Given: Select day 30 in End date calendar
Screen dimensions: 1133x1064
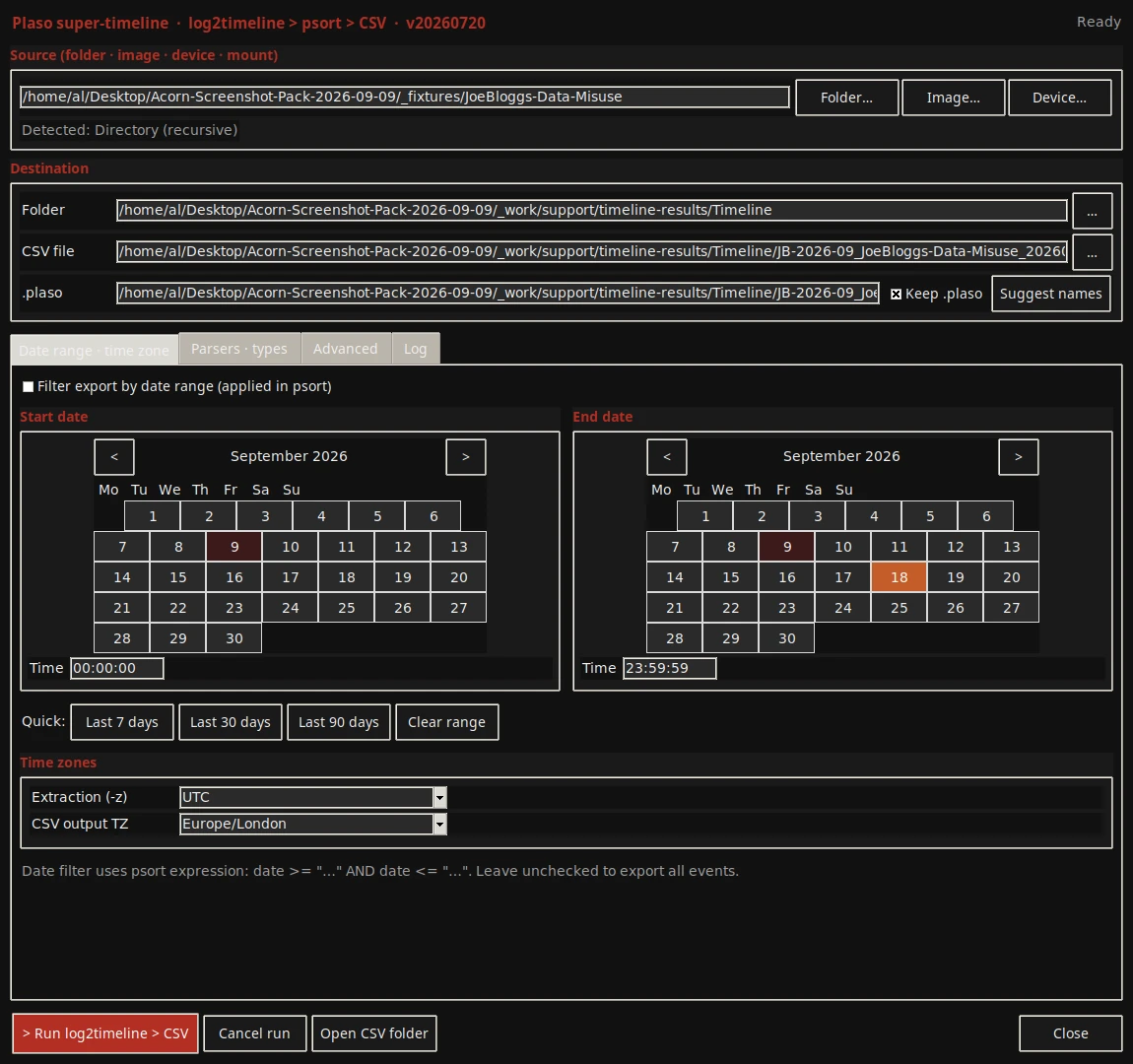Looking at the screenshot, I should click(787, 638).
